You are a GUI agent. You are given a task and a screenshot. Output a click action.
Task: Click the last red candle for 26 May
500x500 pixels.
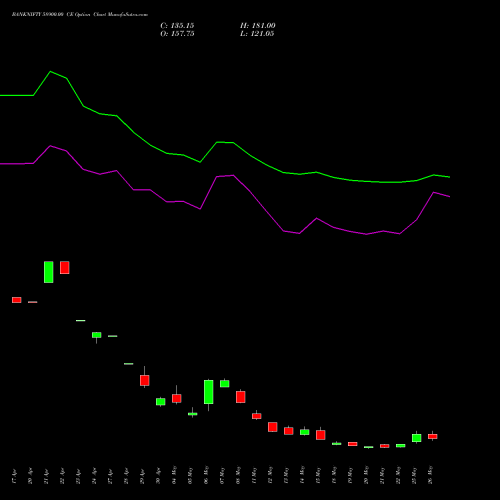(x=433, y=436)
